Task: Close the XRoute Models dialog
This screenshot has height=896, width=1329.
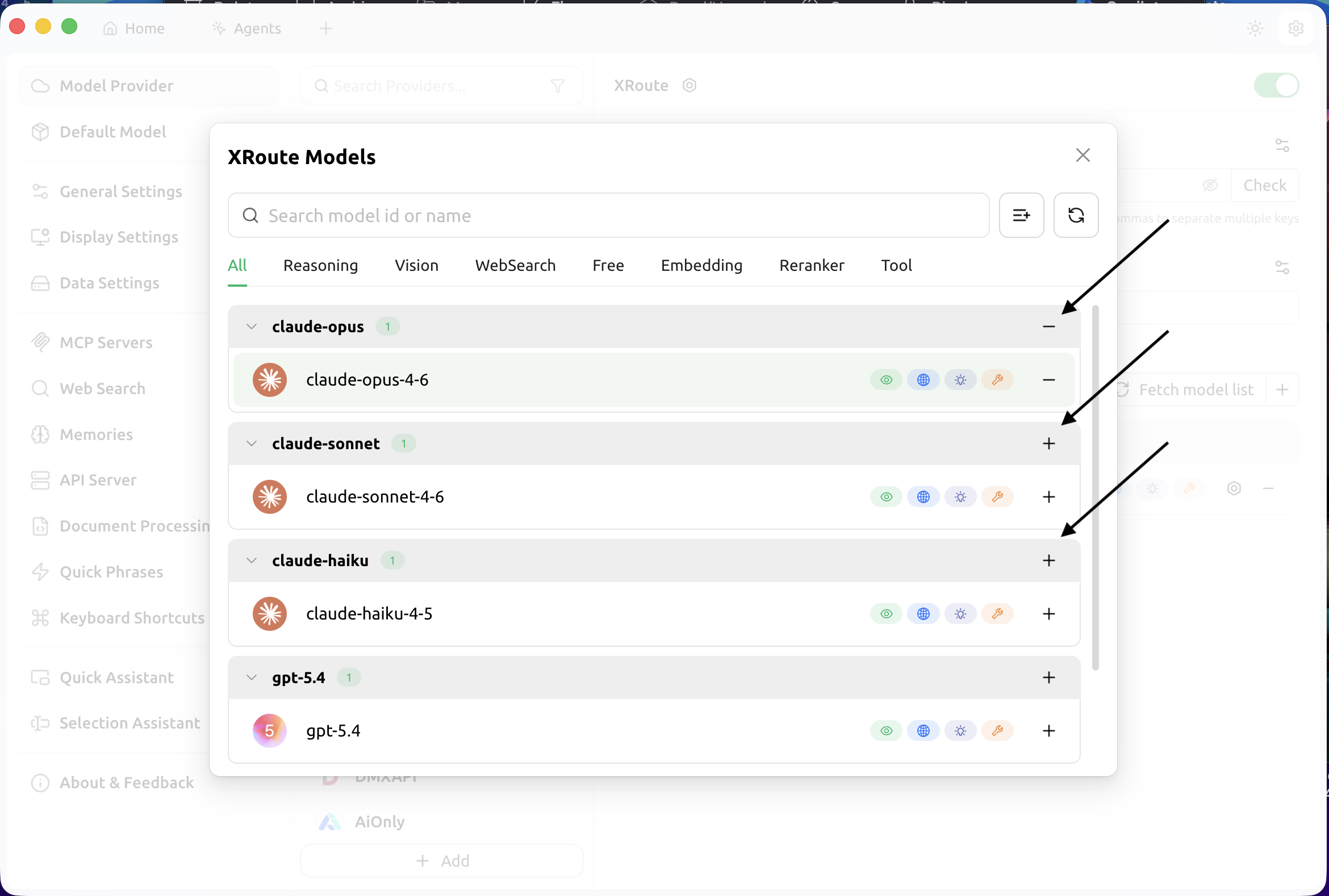Action: tap(1082, 156)
